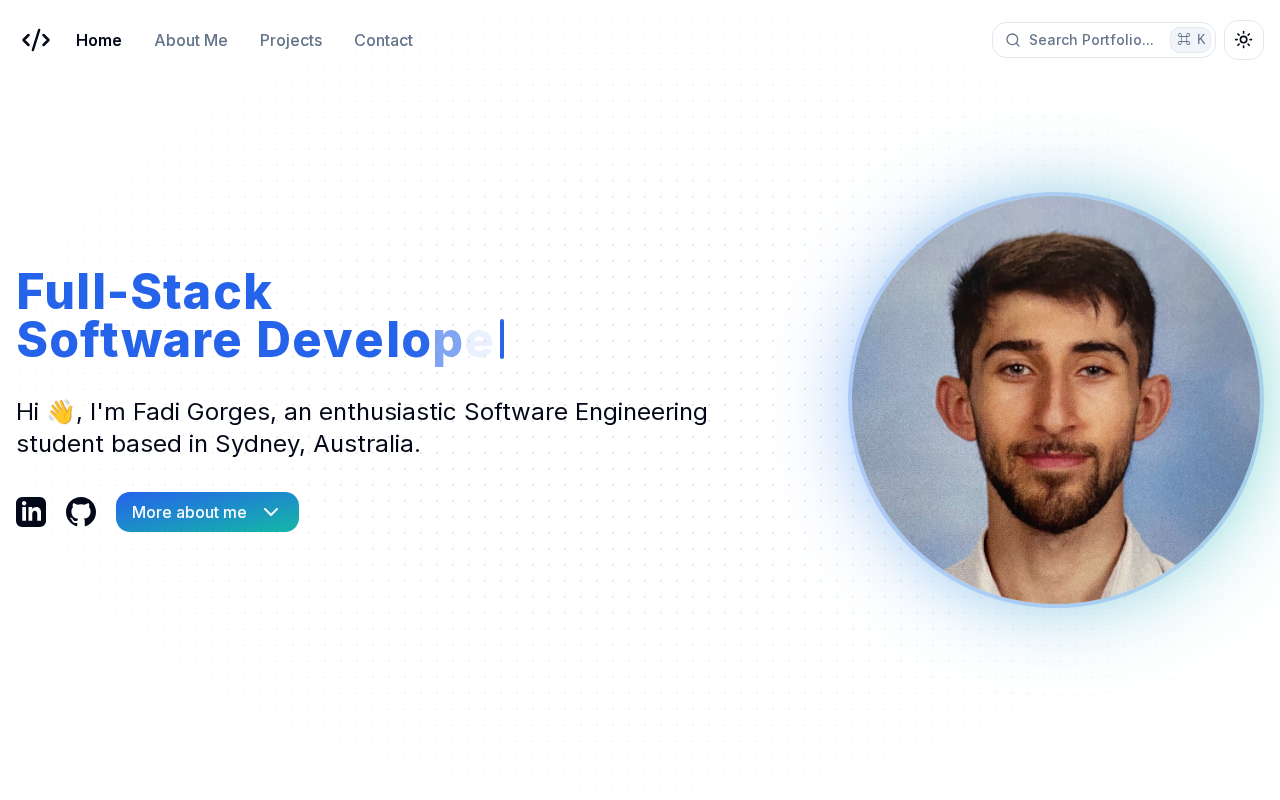Open the About Me nav item
The height and width of the screenshot is (800, 1280).
click(191, 40)
